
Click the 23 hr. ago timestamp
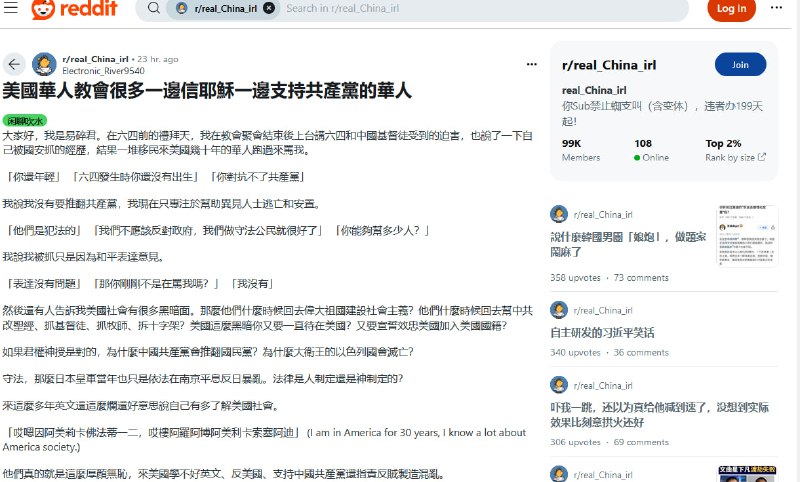point(158,59)
